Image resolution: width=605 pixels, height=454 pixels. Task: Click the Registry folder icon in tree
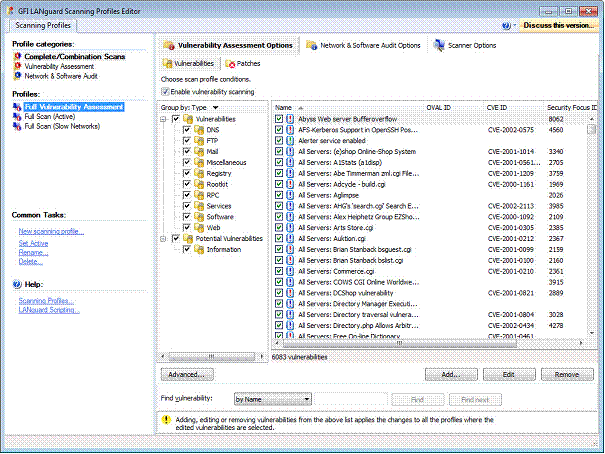coord(199,173)
